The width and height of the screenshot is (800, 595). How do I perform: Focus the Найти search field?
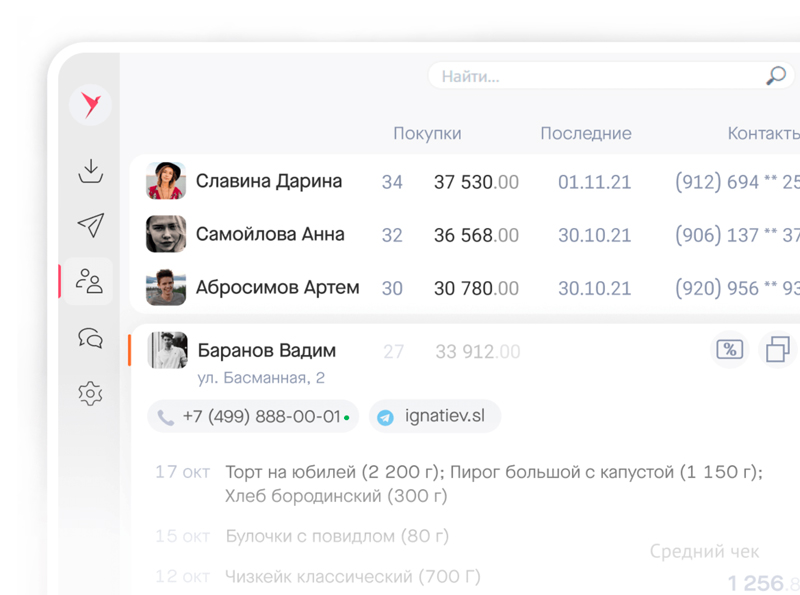611,76
